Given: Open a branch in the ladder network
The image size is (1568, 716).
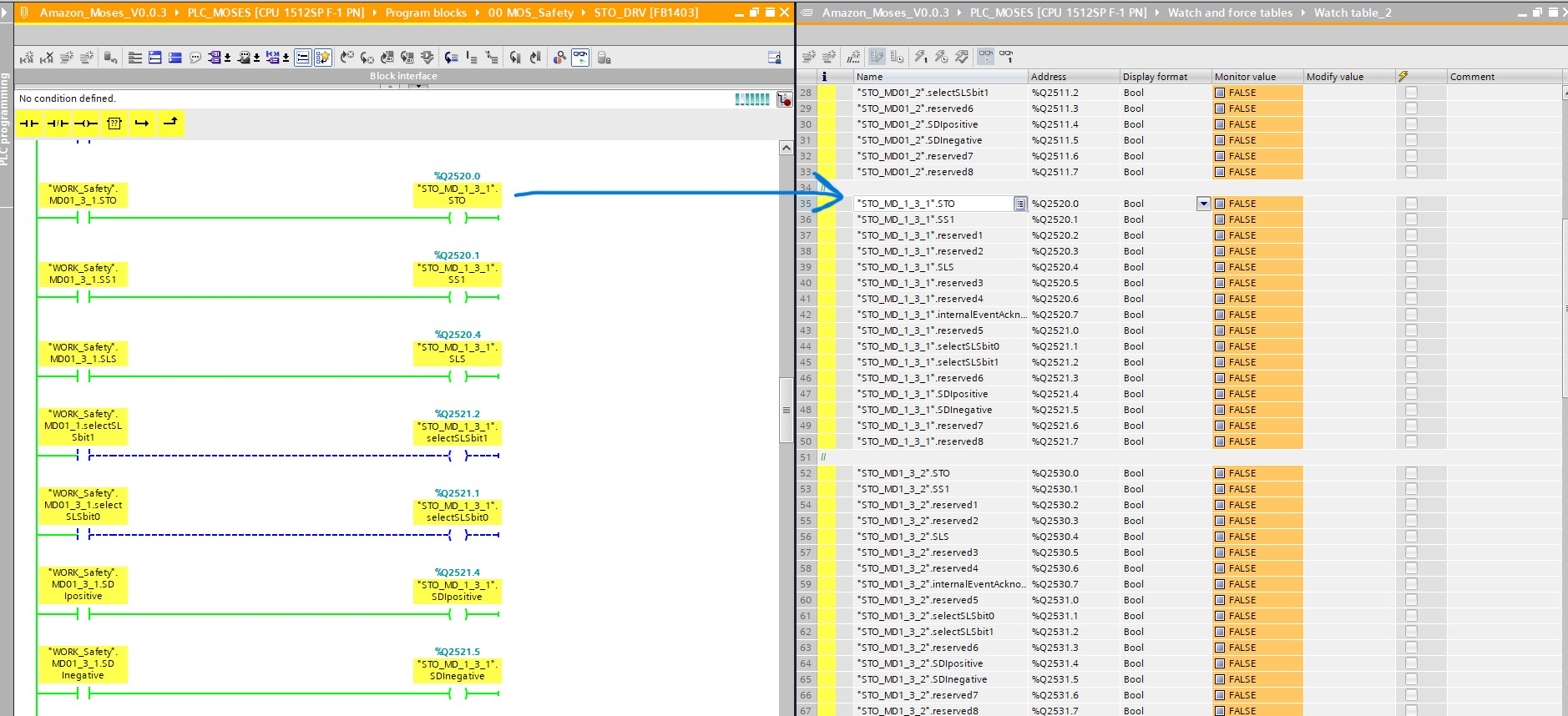Looking at the screenshot, I should point(142,124).
